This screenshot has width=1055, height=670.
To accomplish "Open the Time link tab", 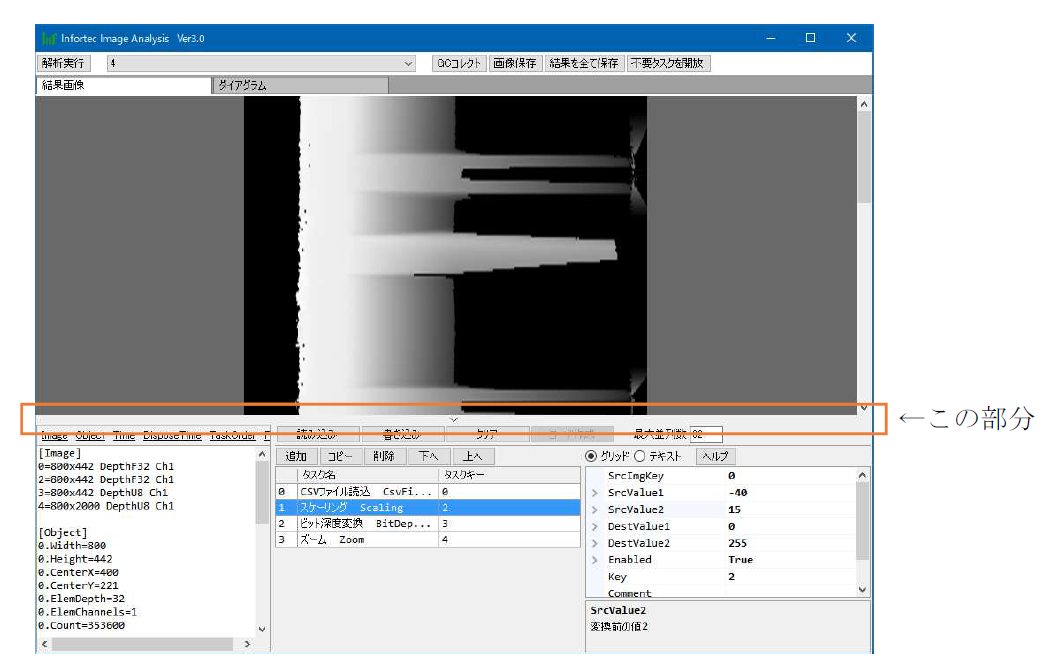I will point(124,436).
